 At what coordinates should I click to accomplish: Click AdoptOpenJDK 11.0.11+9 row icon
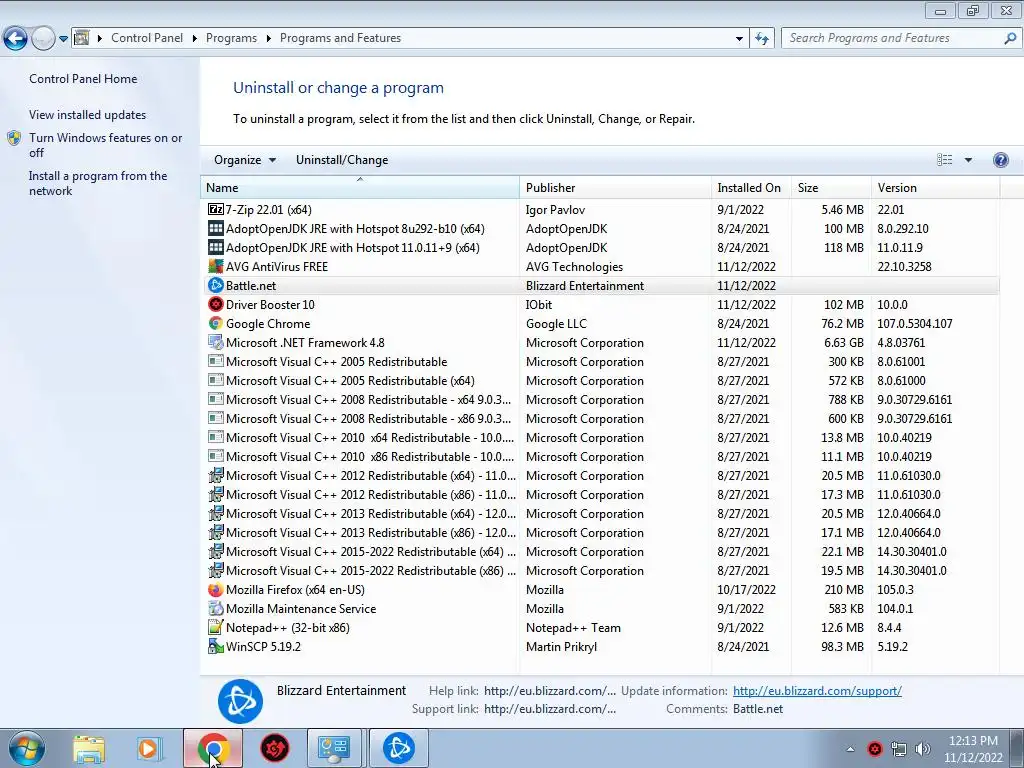pos(216,248)
